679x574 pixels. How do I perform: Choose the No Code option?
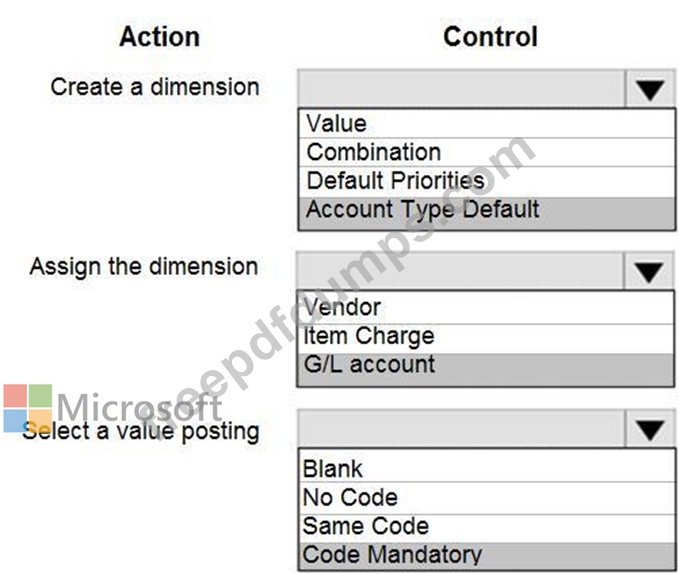350,497
